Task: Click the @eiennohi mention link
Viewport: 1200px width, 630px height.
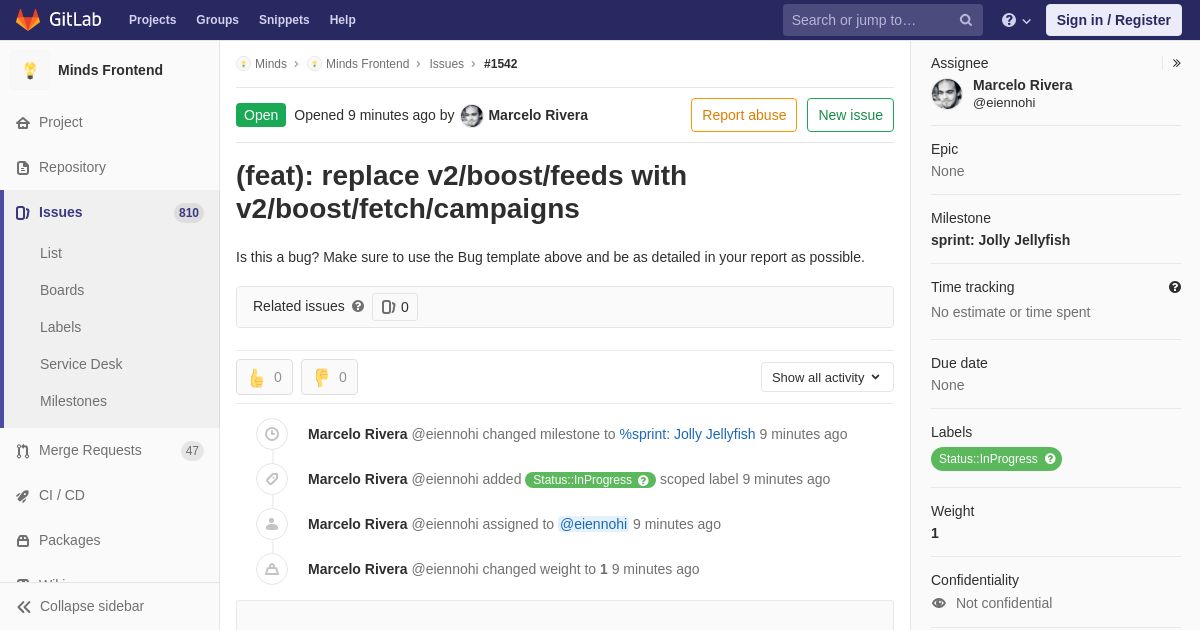Action: [x=593, y=524]
